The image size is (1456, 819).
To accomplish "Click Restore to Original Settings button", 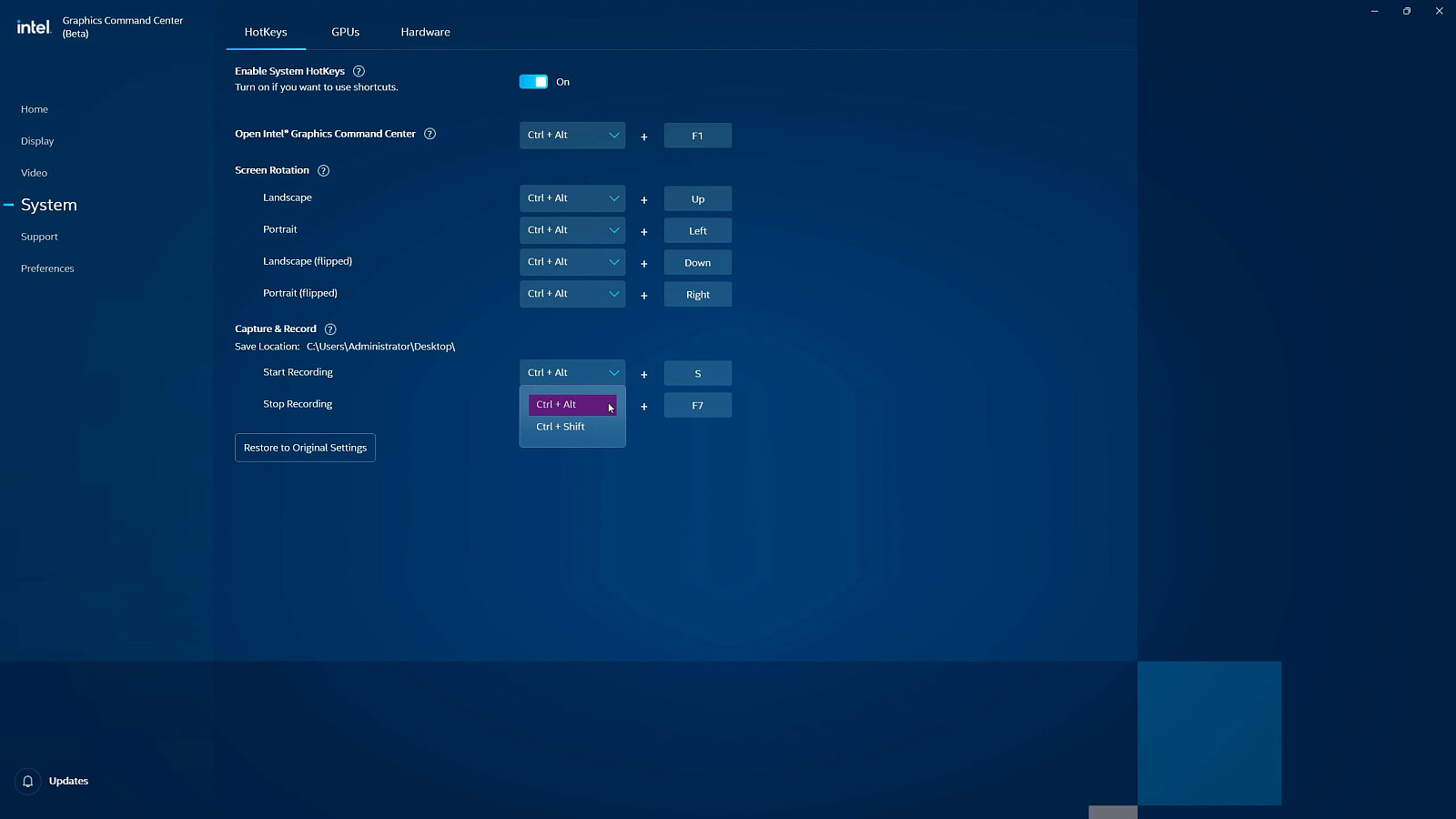I will click(305, 448).
